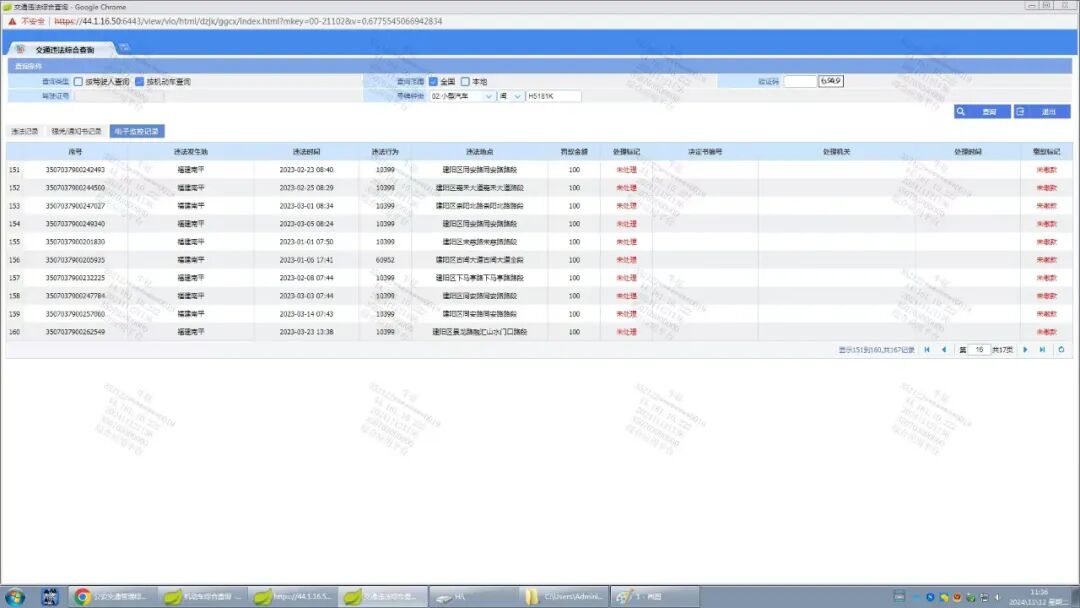
Task: Open province prefix dropdown 闽
Action: pos(511,96)
